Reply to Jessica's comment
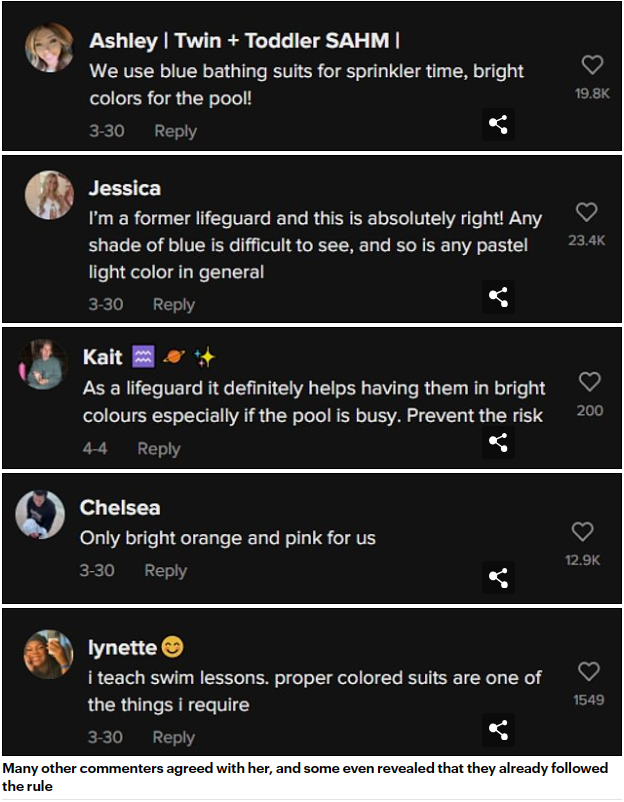 [x=173, y=304]
